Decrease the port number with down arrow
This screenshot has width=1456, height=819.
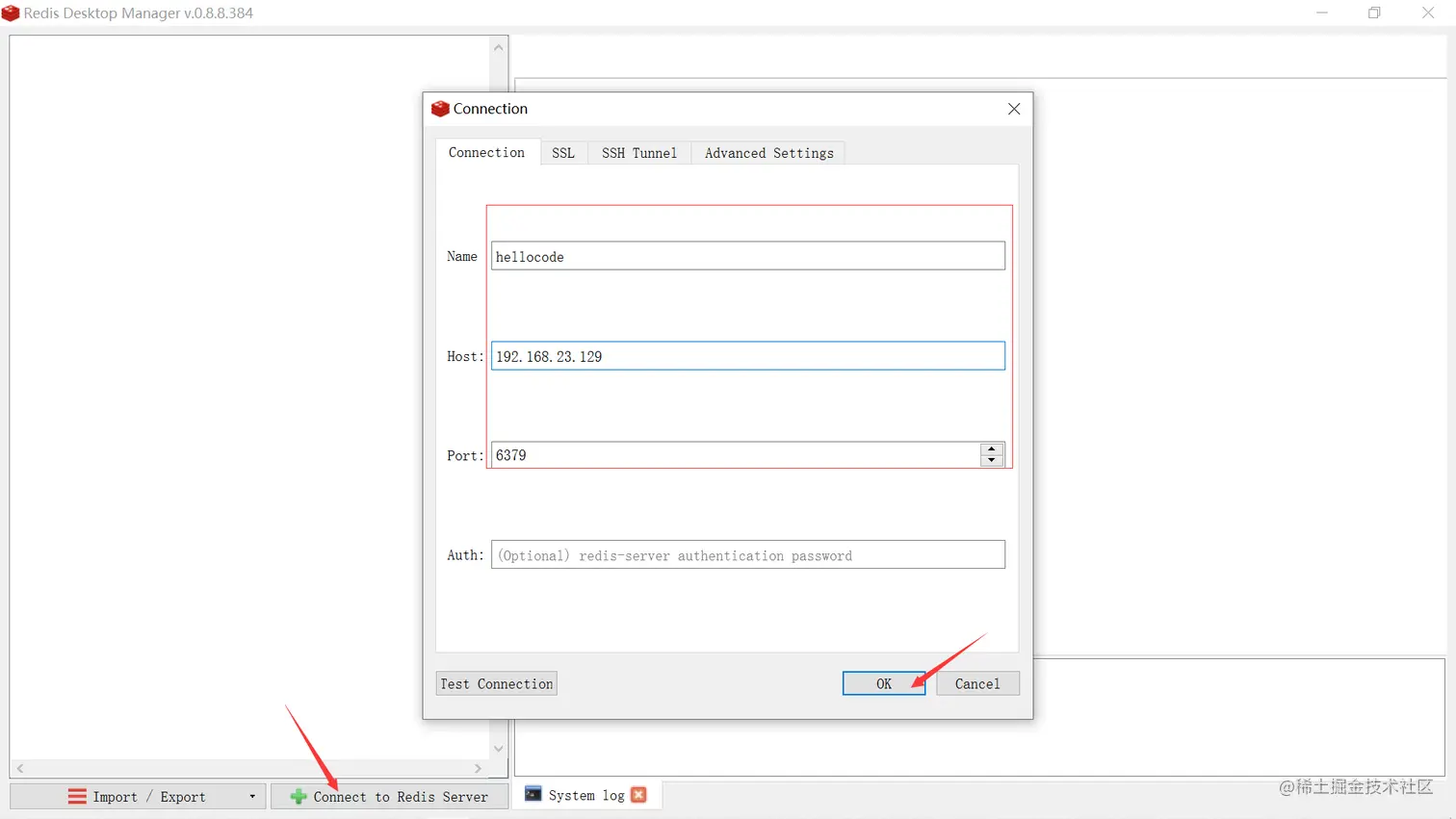[992, 461]
